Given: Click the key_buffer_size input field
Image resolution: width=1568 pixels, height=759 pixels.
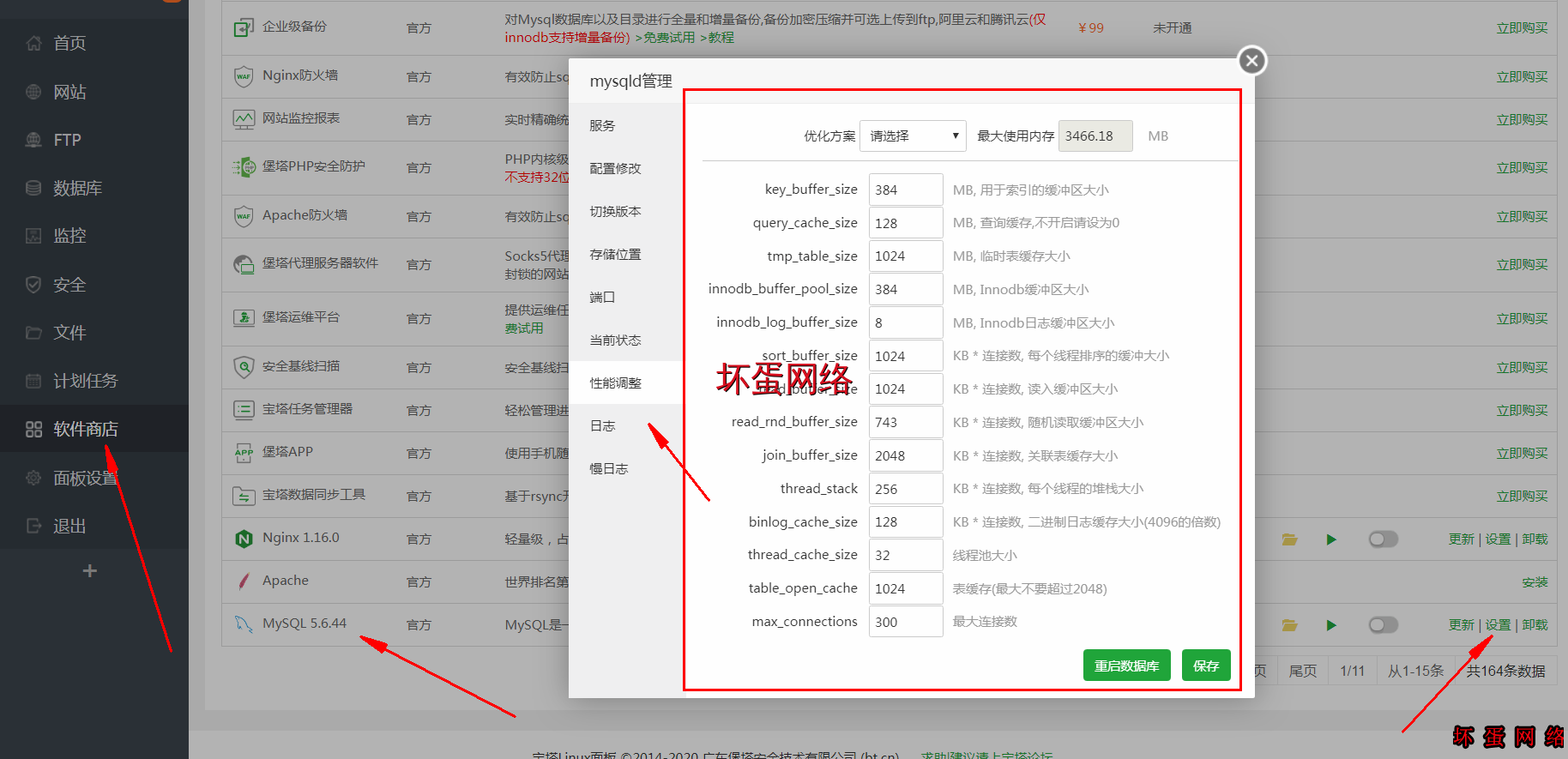Looking at the screenshot, I should (906, 190).
